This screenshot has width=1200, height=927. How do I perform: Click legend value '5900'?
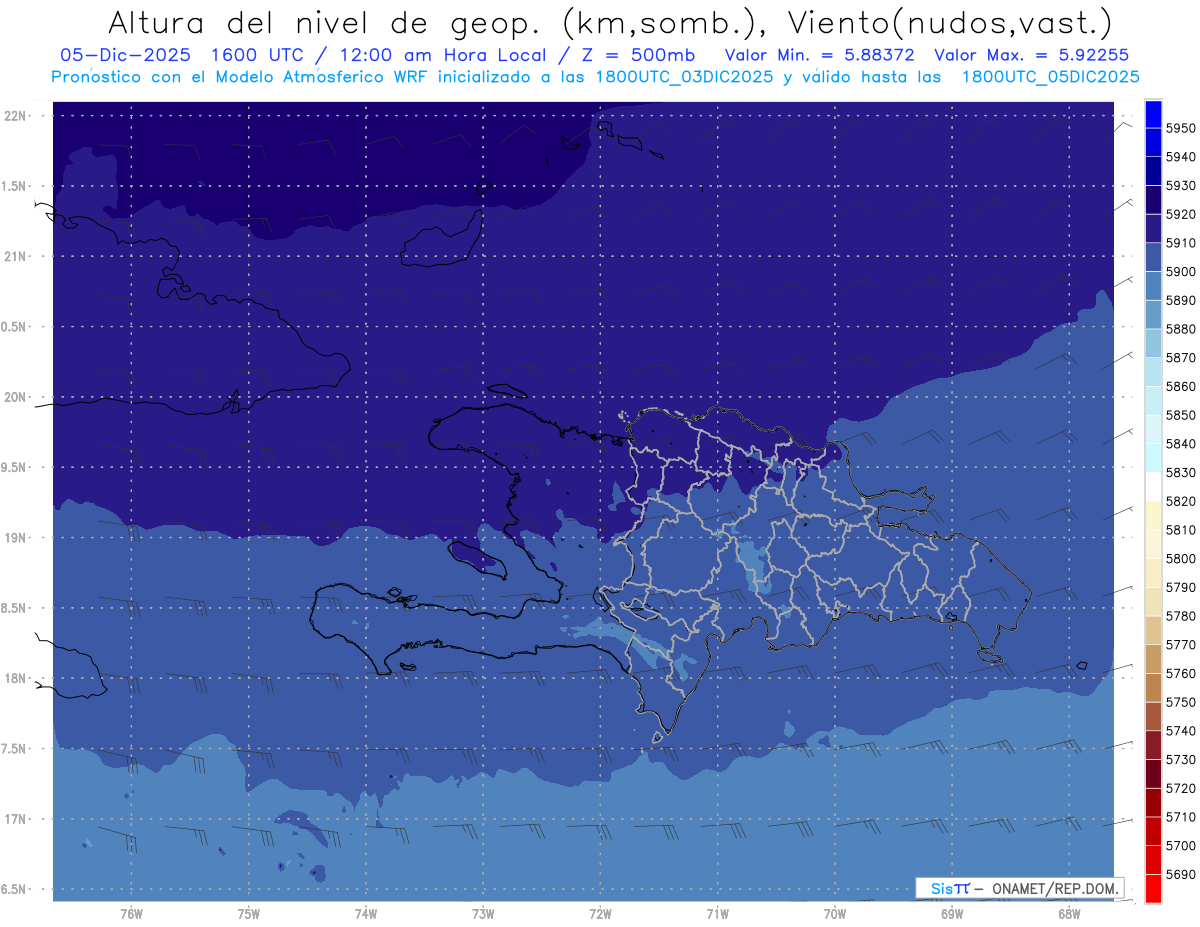pyautogui.click(x=1180, y=271)
